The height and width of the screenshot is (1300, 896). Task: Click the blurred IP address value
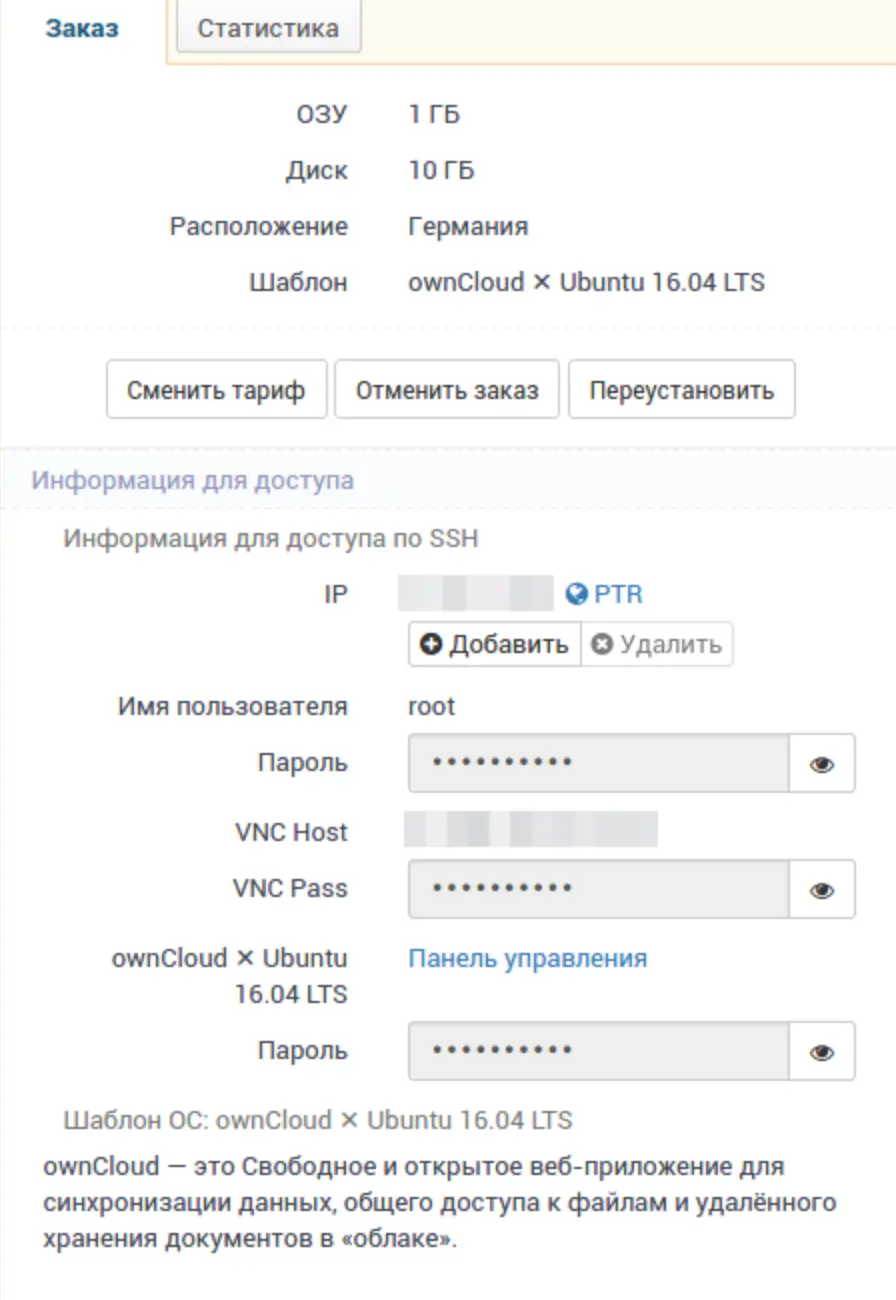click(476, 594)
